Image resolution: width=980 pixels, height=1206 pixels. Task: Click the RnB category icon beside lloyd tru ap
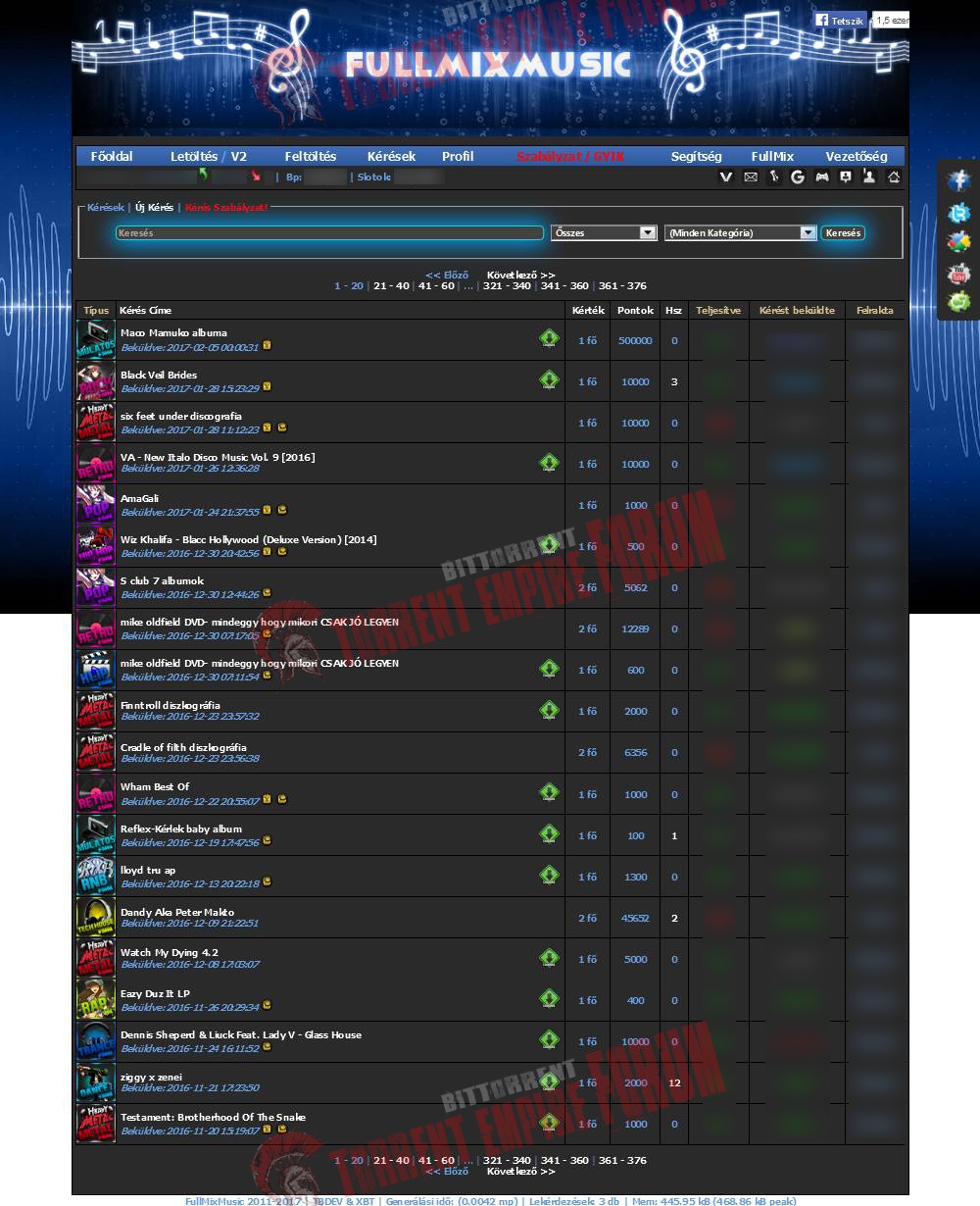pyautogui.click(x=96, y=877)
